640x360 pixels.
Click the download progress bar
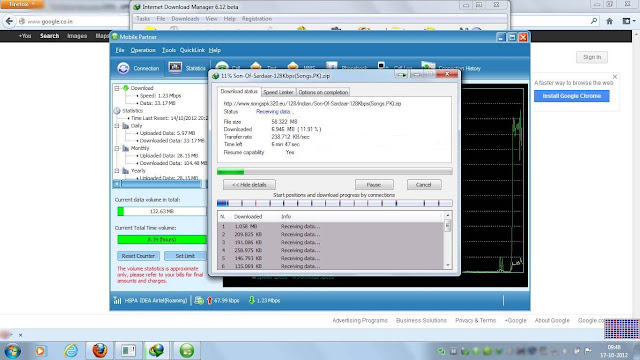tap(335, 171)
